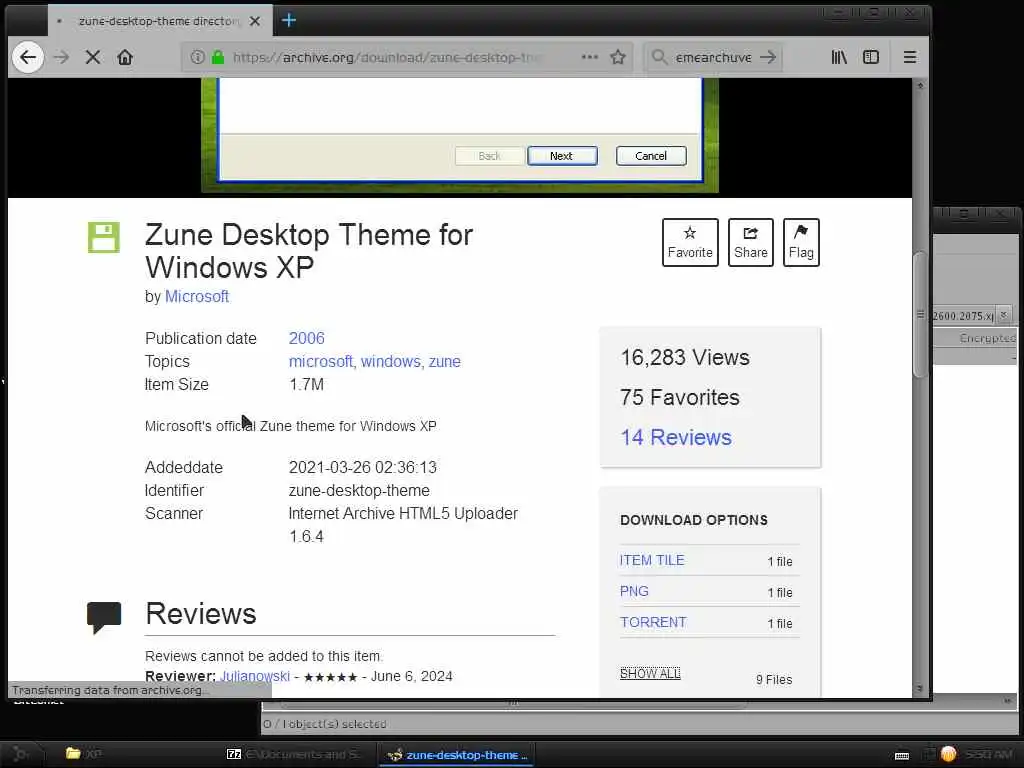1024x768 pixels.
Task: Open dropdown arrow in background window path
Action: point(1004,315)
